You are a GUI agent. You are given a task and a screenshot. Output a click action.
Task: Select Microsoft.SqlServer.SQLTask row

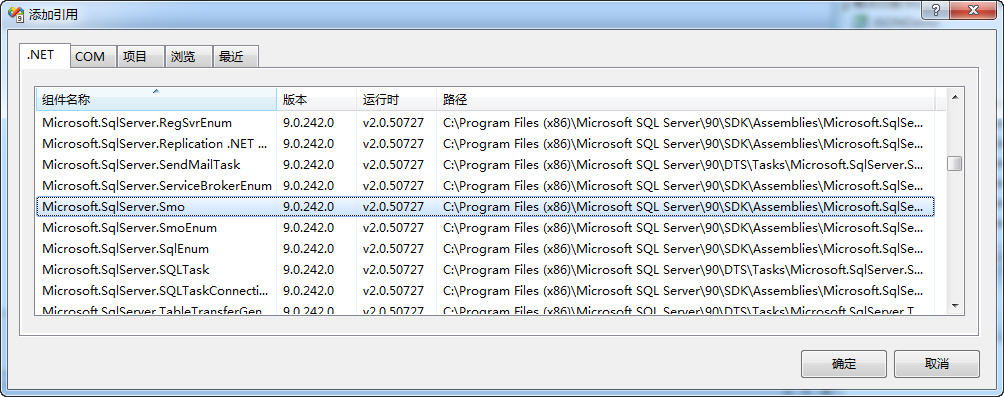tap(485, 270)
